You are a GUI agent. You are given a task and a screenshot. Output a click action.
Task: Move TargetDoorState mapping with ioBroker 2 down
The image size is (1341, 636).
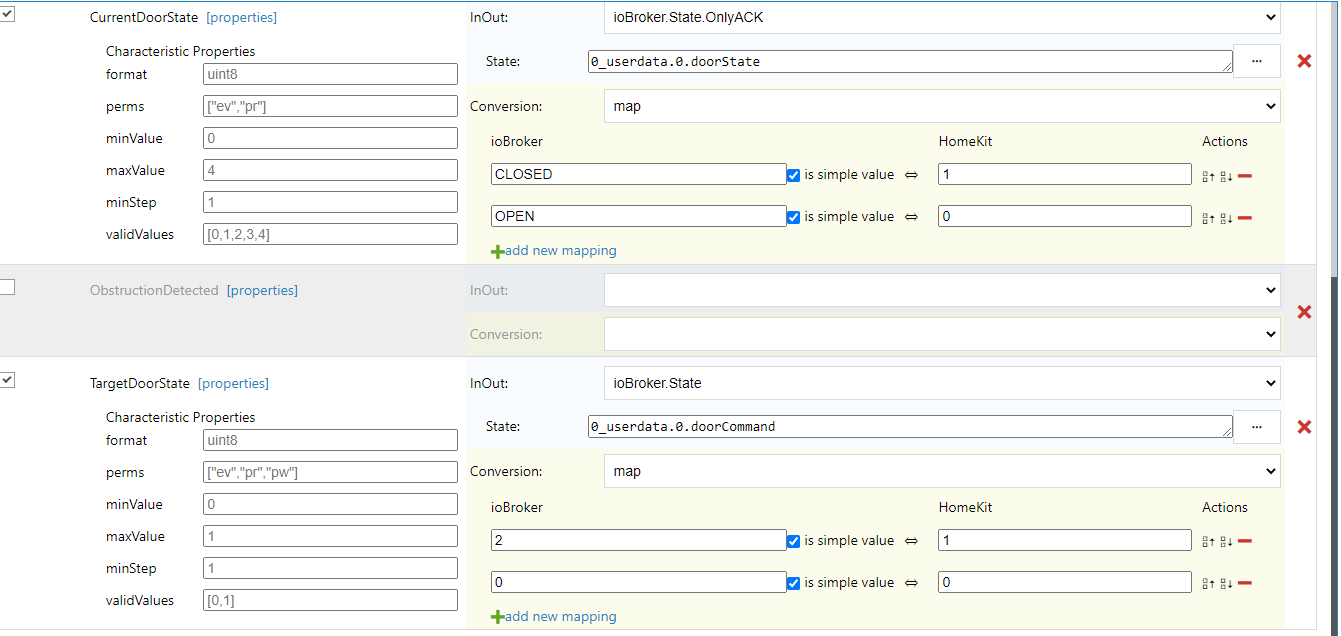pyautogui.click(x=1226, y=542)
